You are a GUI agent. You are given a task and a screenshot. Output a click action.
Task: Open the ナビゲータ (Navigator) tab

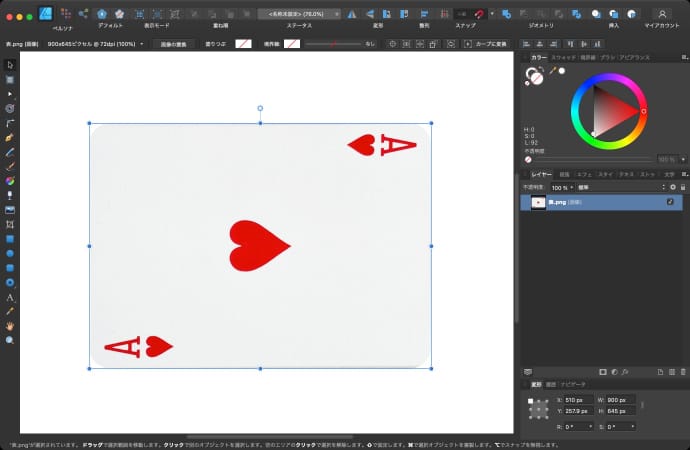[573, 384]
